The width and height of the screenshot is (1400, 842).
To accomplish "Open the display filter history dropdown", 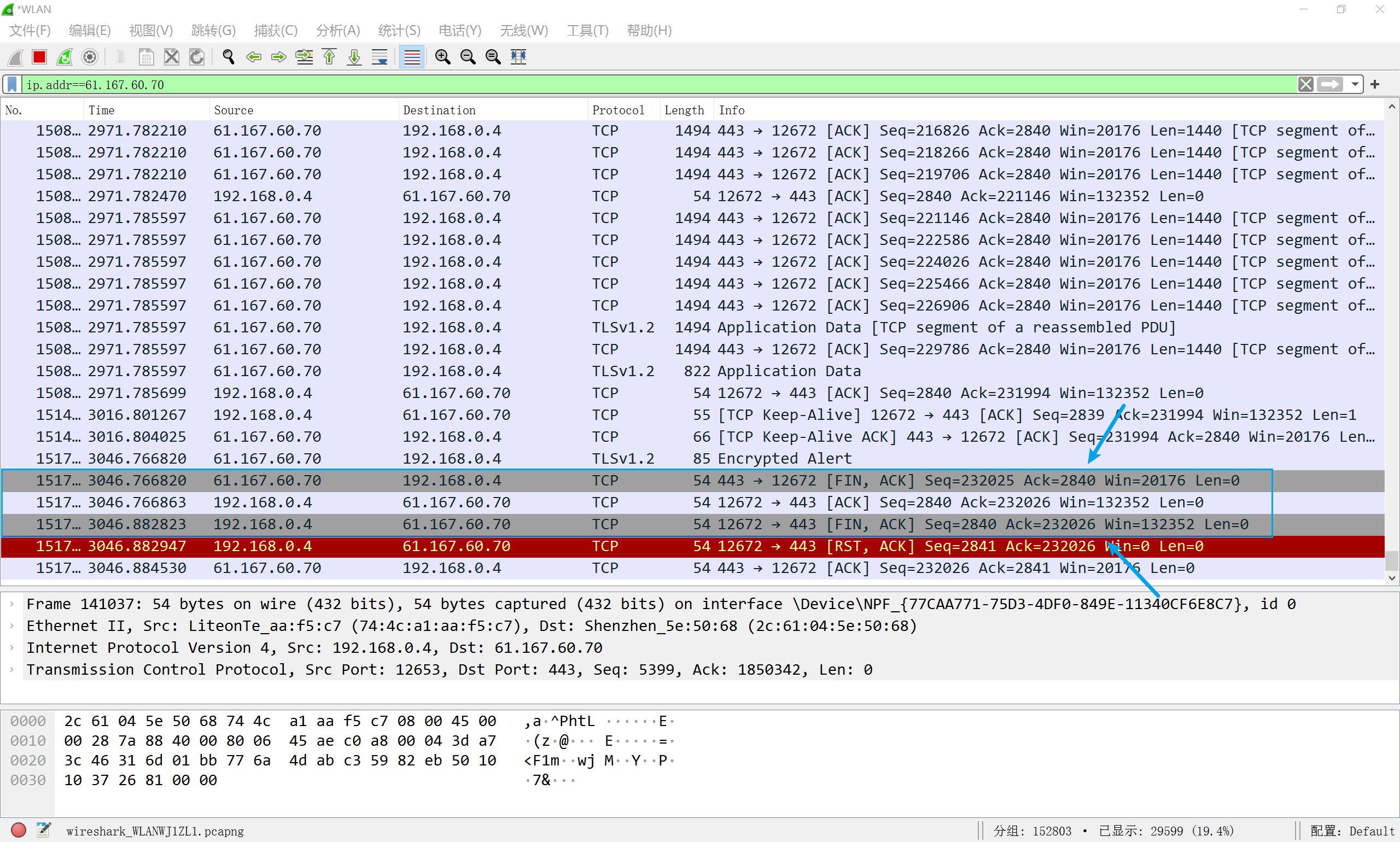I will [x=1355, y=85].
